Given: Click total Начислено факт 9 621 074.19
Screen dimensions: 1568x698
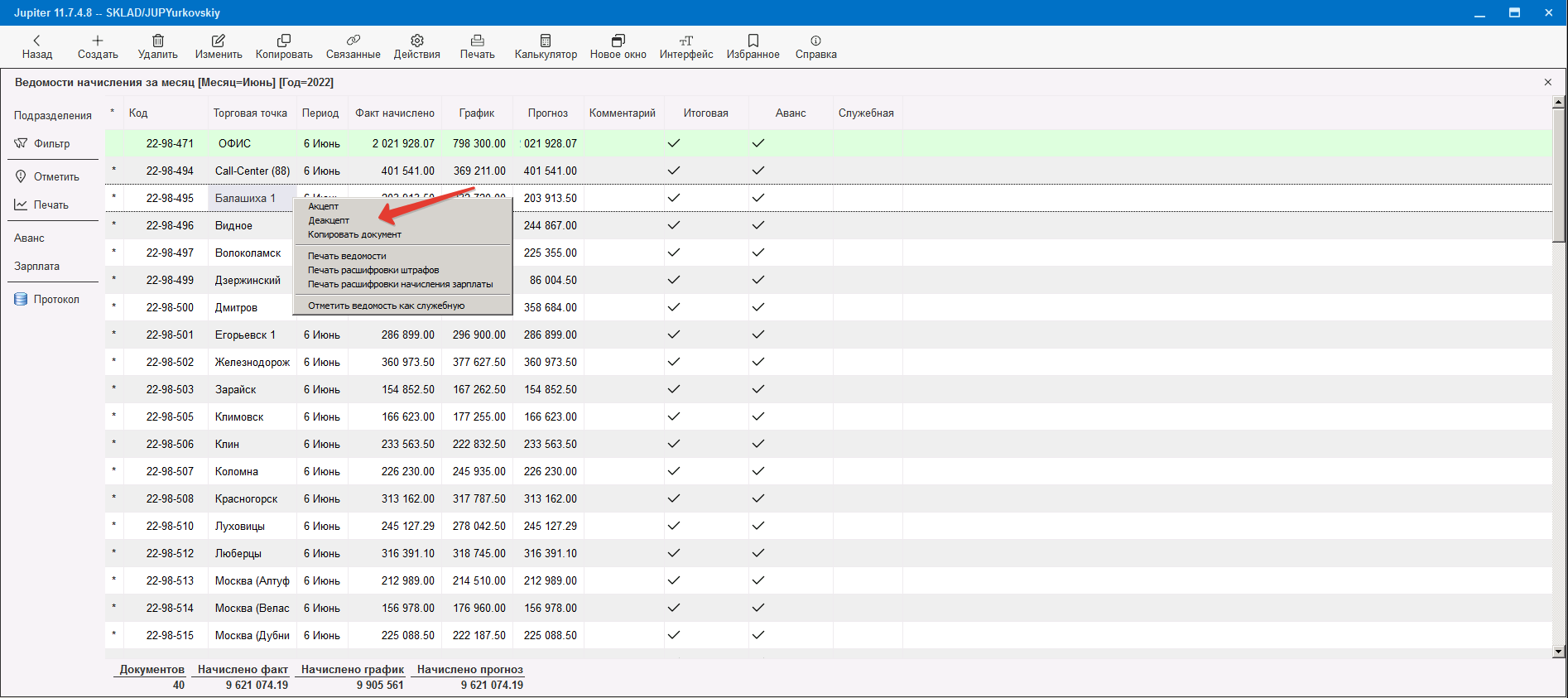Looking at the screenshot, I should click(x=257, y=685).
